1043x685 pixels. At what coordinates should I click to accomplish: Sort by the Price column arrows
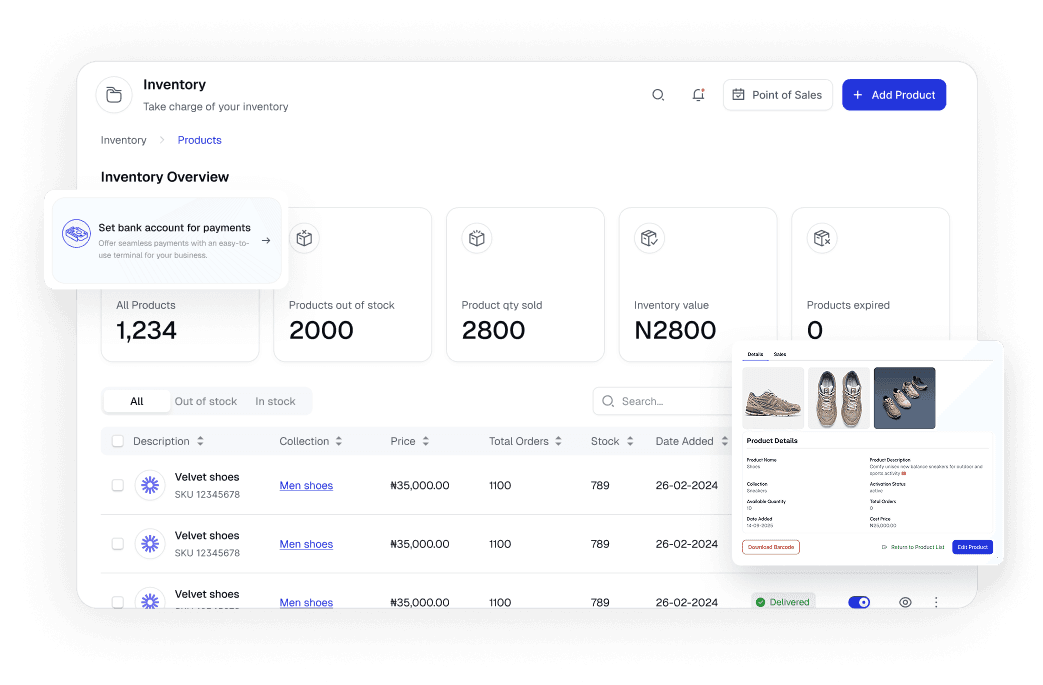(x=426, y=441)
